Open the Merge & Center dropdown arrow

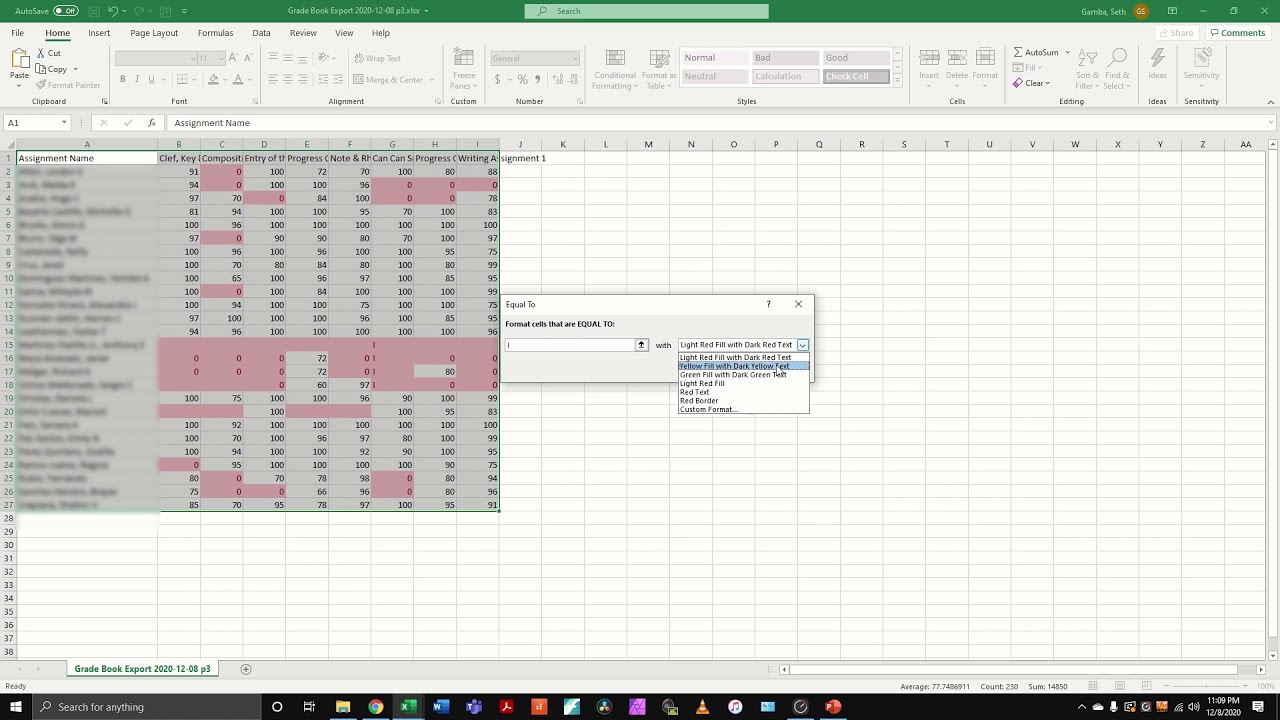(x=430, y=80)
